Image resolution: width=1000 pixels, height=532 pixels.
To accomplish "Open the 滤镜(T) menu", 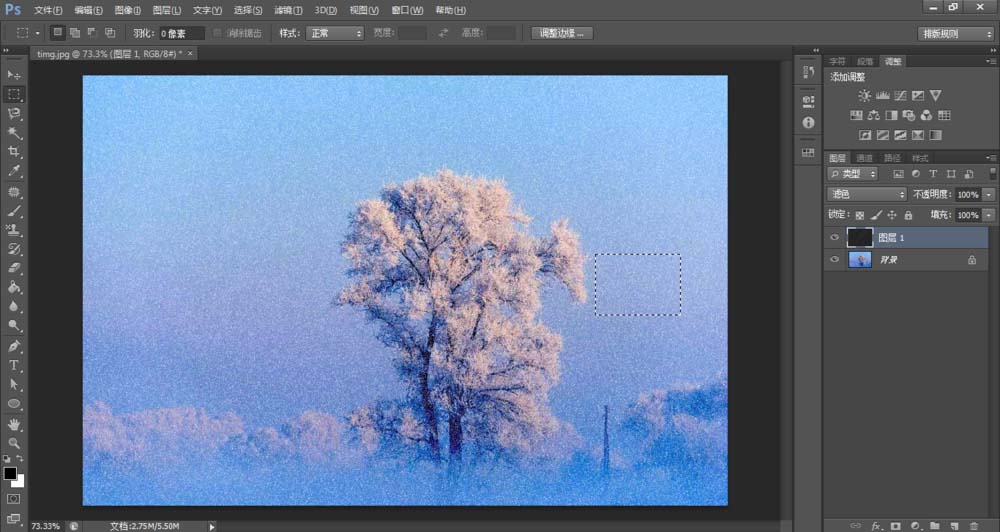I will point(288,10).
